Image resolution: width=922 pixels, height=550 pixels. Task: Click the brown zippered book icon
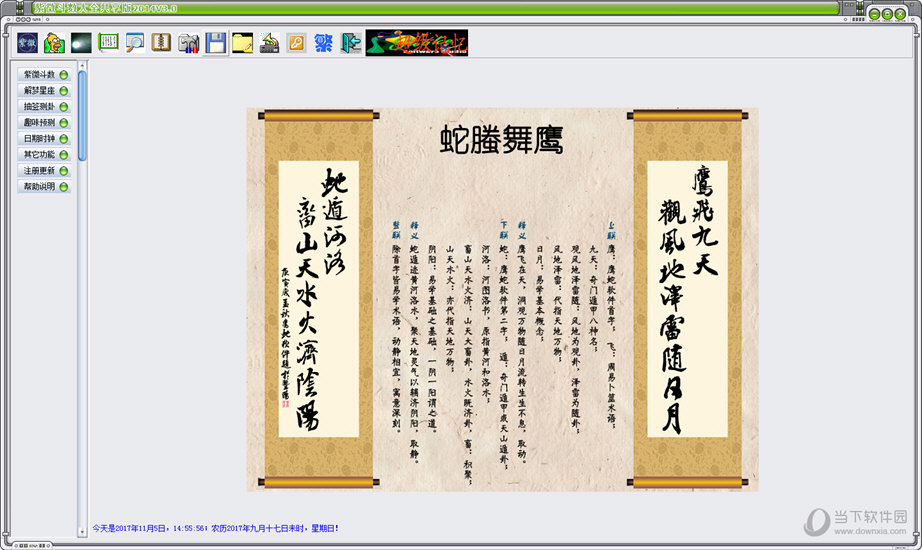click(161, 43)
